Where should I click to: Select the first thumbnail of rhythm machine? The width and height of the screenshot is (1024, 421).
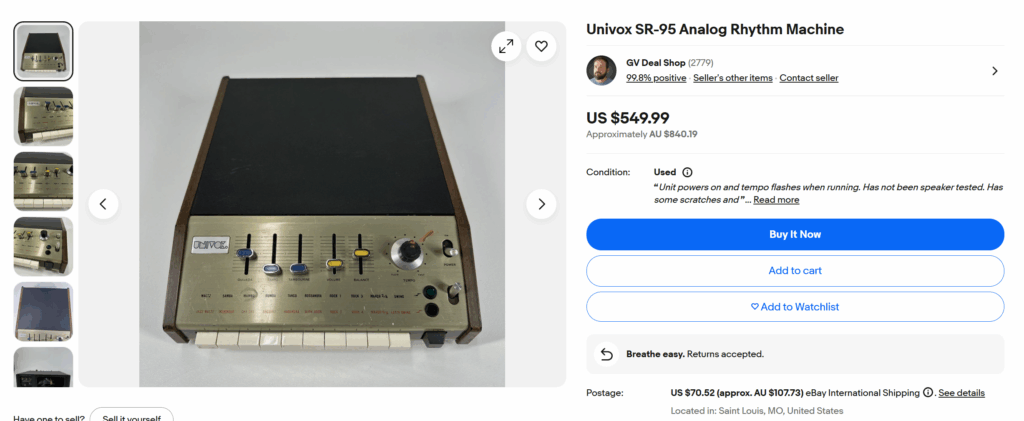[44, 51]
